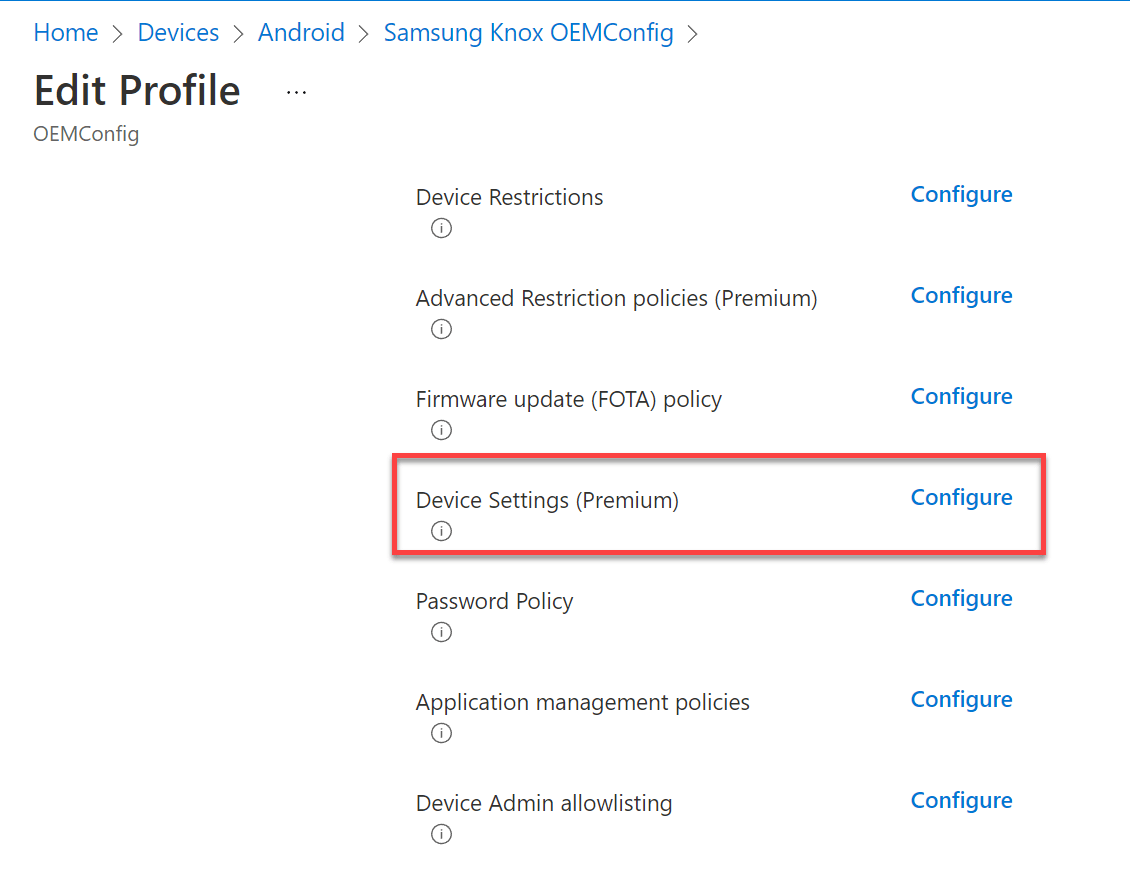Click info icon under Application management policies
The width and height of the screenshot is (1130, 874).
(x=441, y=733)
